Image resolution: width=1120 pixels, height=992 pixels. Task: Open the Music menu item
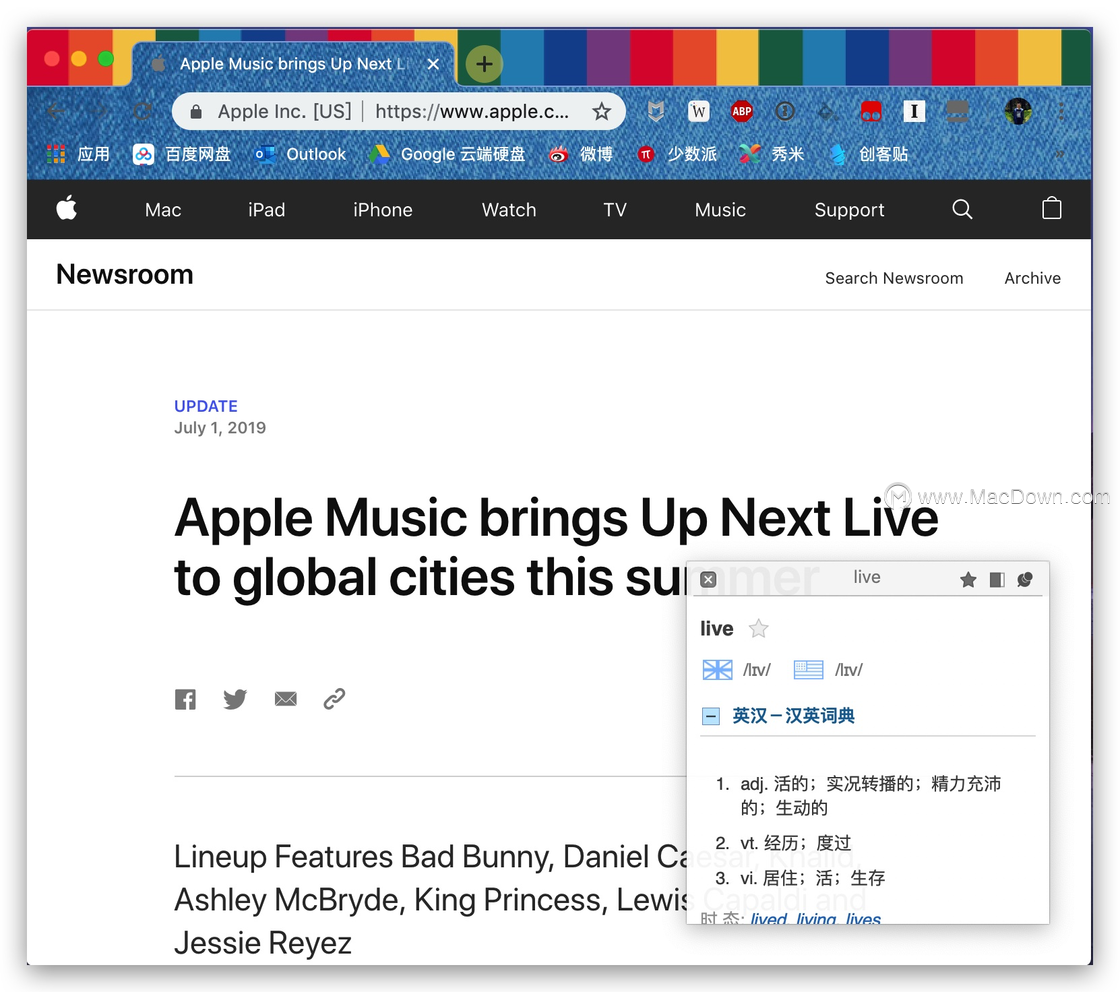point(720,210)
